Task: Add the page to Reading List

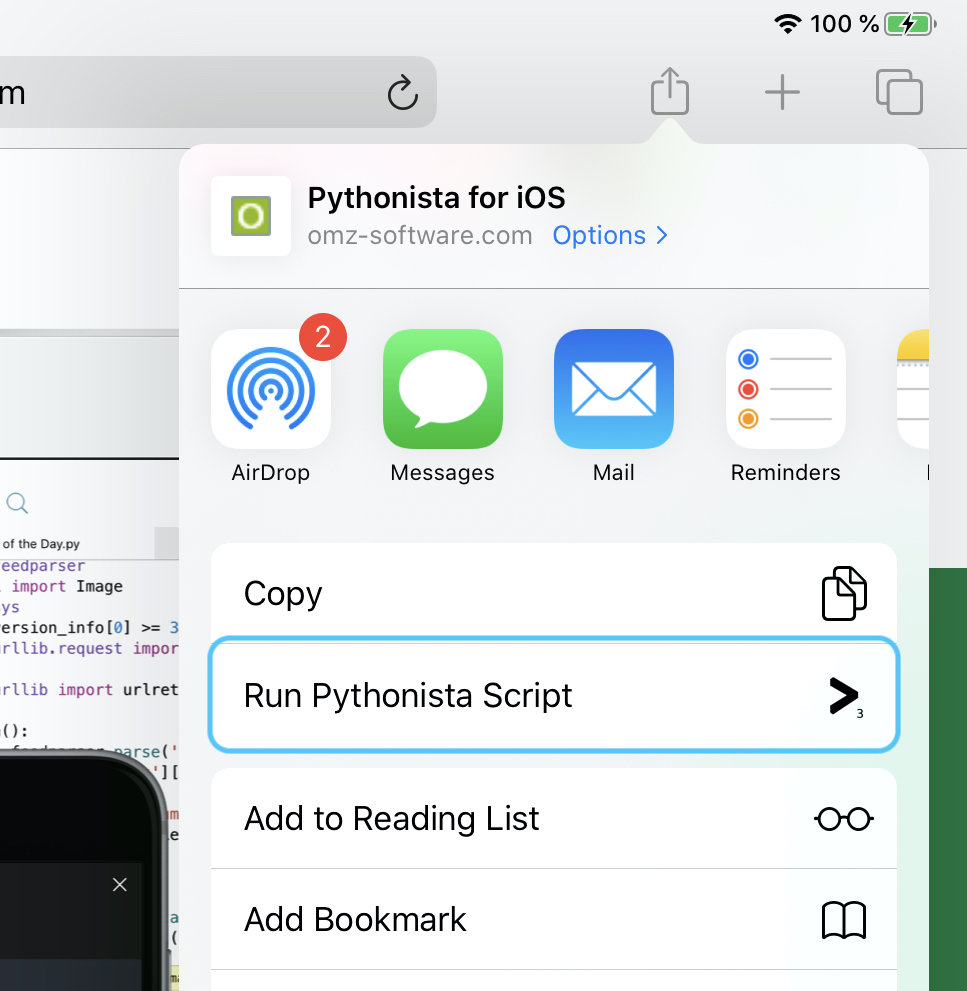Action: point(553,817)
